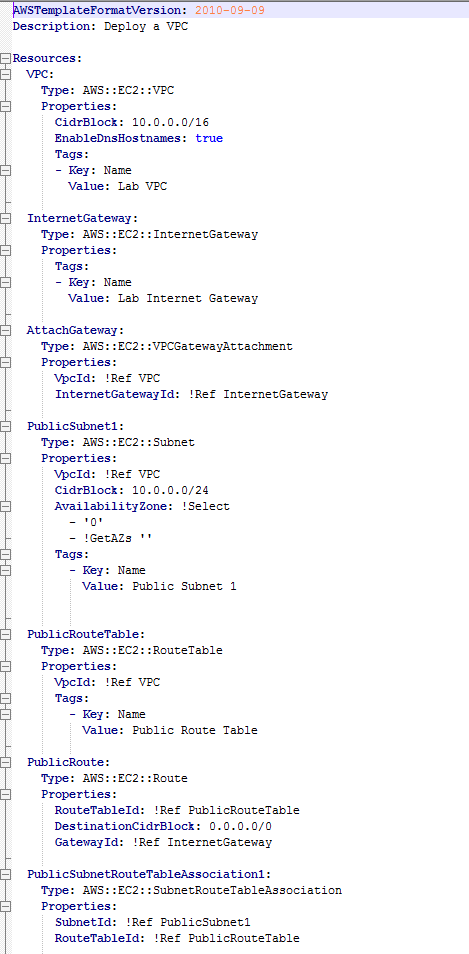Collapse Properties fold under PublicSubnetRouteTableAssociation1
The image size is (469, 954).
[x=5, y=906]
